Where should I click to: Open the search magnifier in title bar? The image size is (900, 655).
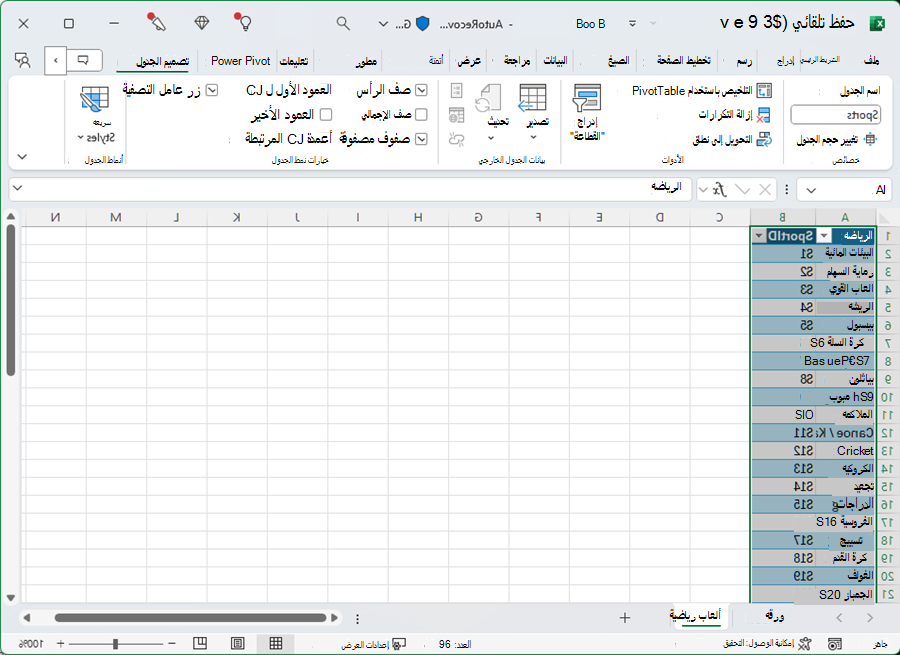[343, 24]
